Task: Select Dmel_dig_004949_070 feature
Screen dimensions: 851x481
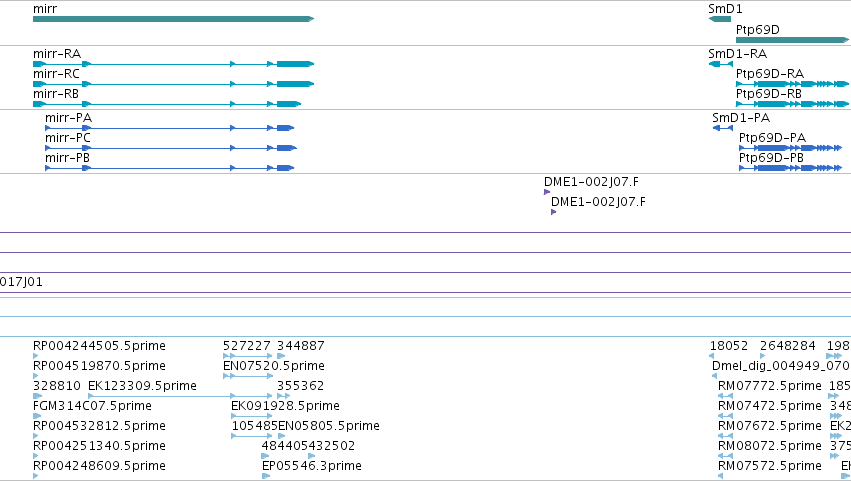Action: point(780,366)
